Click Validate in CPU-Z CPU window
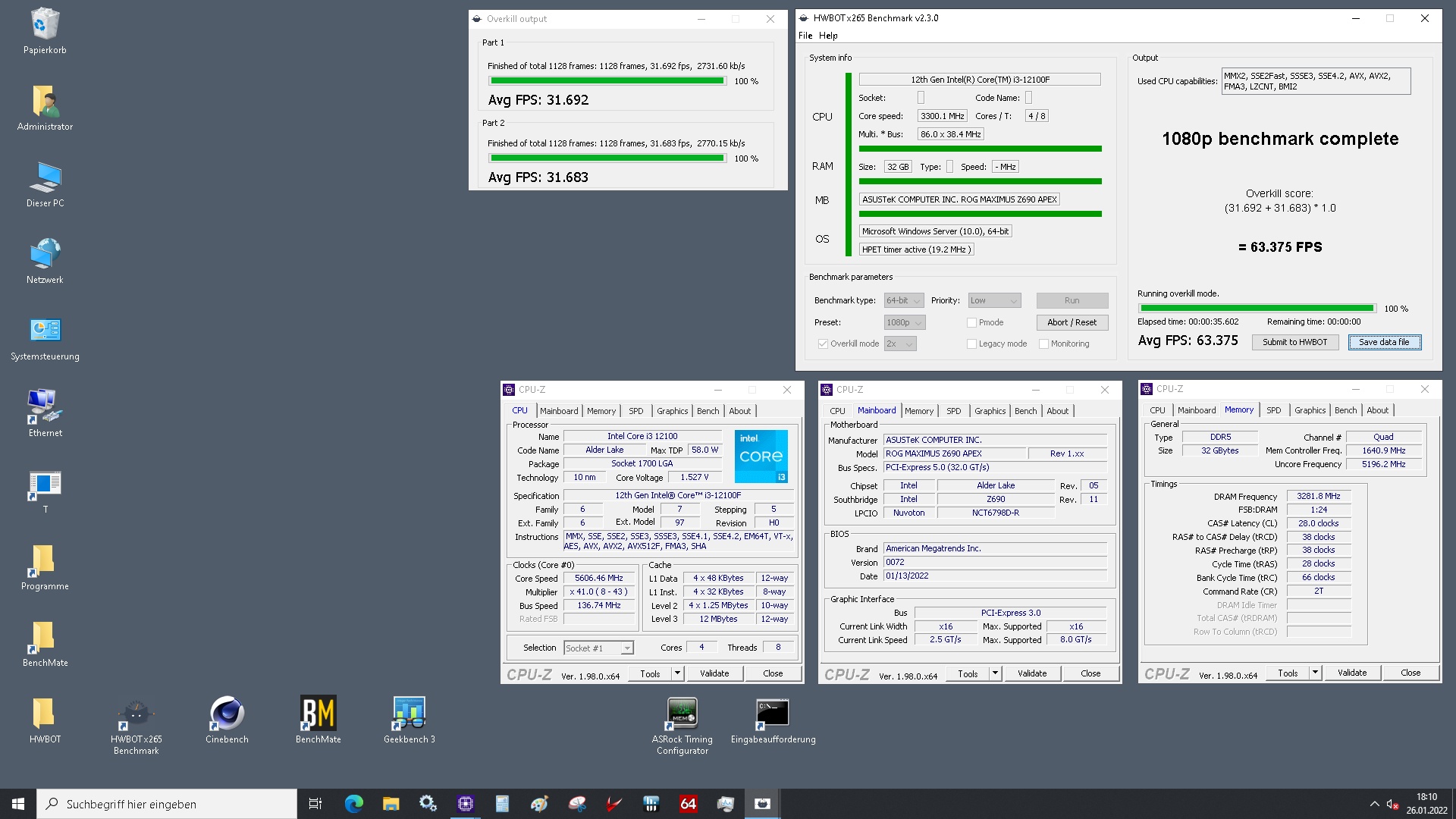The height and width of the screenshot is (819, 1456). tap(714, 673)
